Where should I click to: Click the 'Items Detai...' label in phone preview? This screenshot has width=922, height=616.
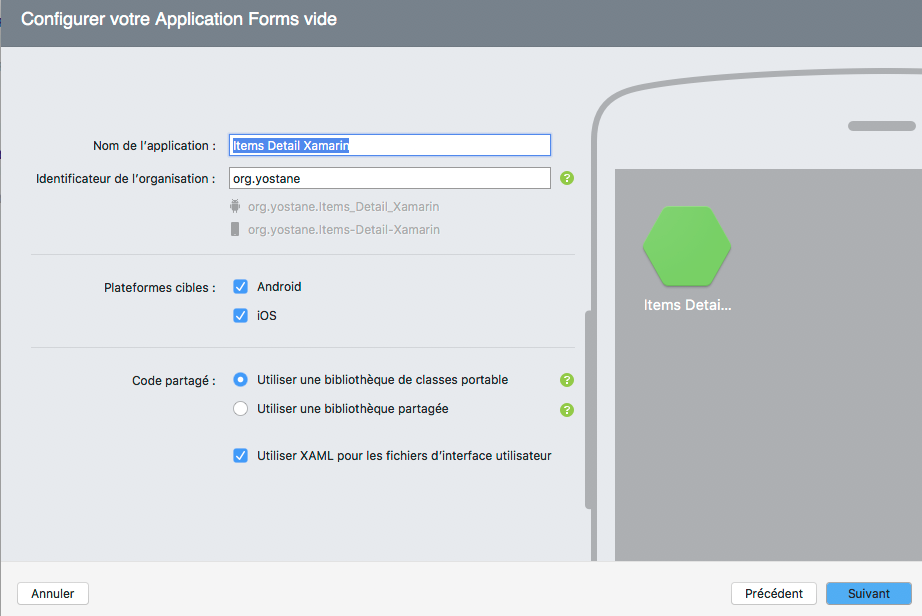(687, 305)
